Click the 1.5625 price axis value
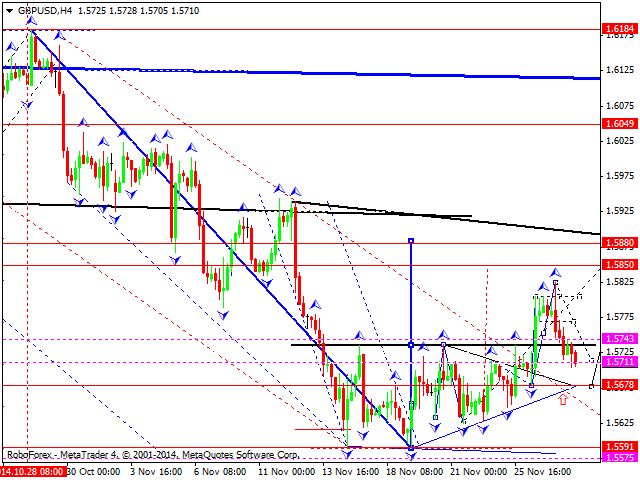The width and height of the screenshot is (640, 480). pyautogui.click(x=620, y=422)
